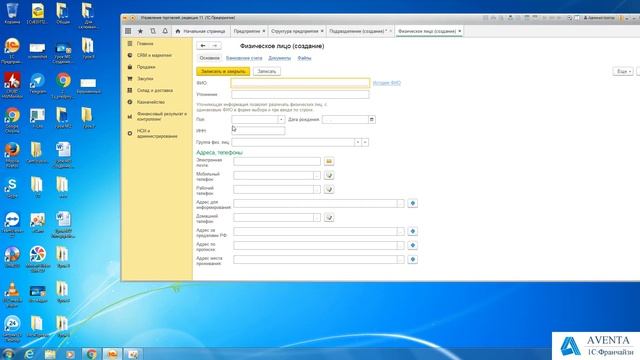Open calendar picker for Дата рождения
This screenshot has height=360, width=640.
tap(372, 119)
